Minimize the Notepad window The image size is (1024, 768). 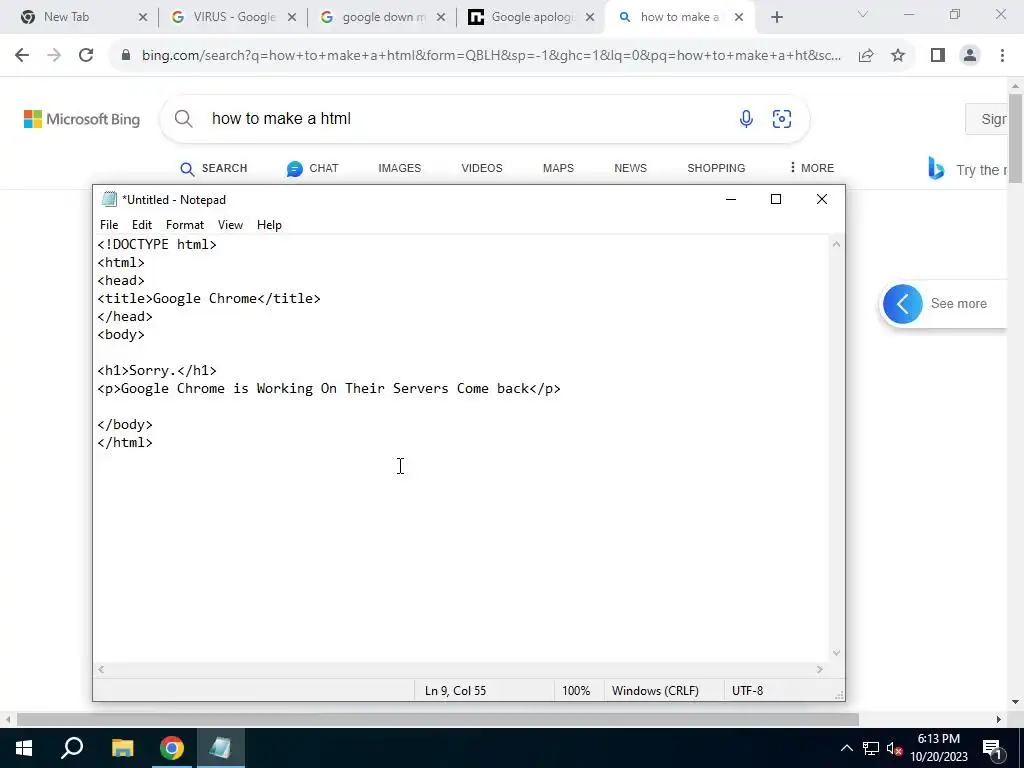(x=731, y=199)
